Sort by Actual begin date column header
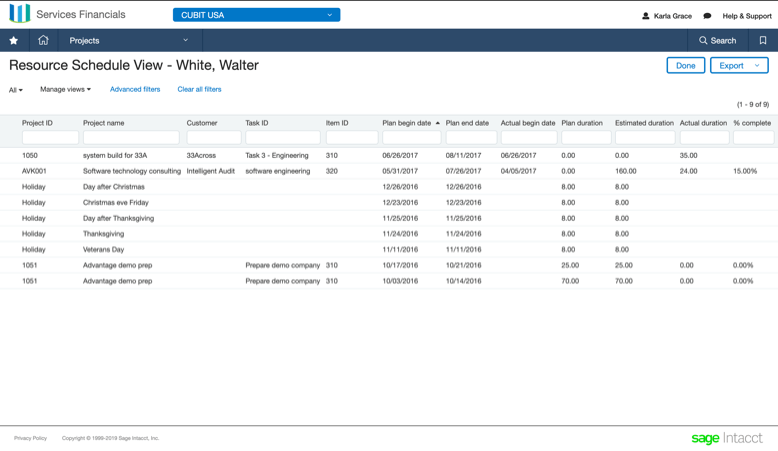The width and height of the screenshot is (778, 451). (x=528, y=123)
